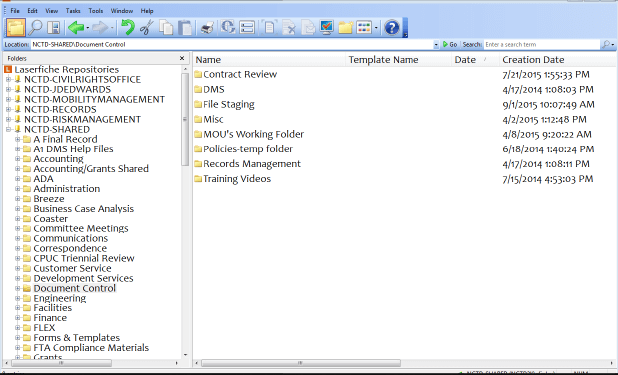Click the colored view-mode grid icon
The image size is (618, 375).
pos(364,28)
